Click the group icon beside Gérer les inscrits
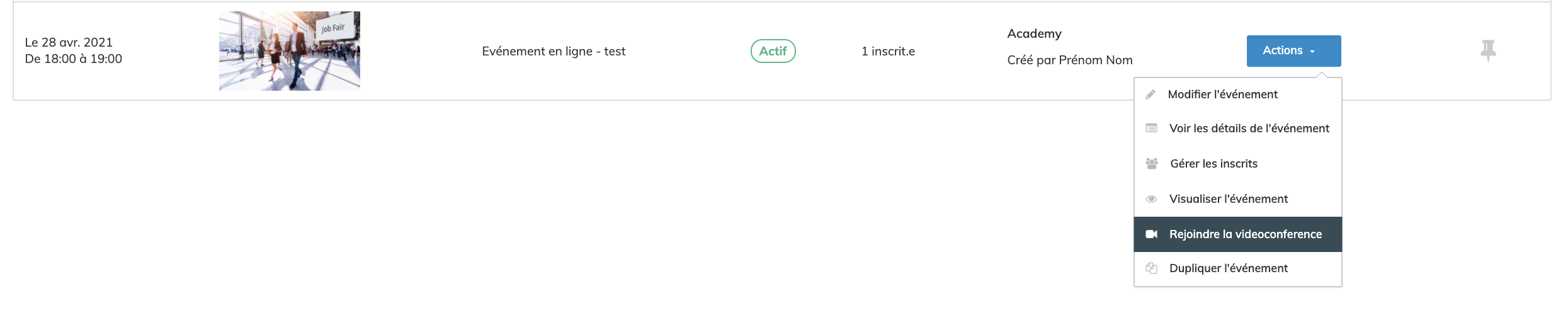 point(1151,164)
